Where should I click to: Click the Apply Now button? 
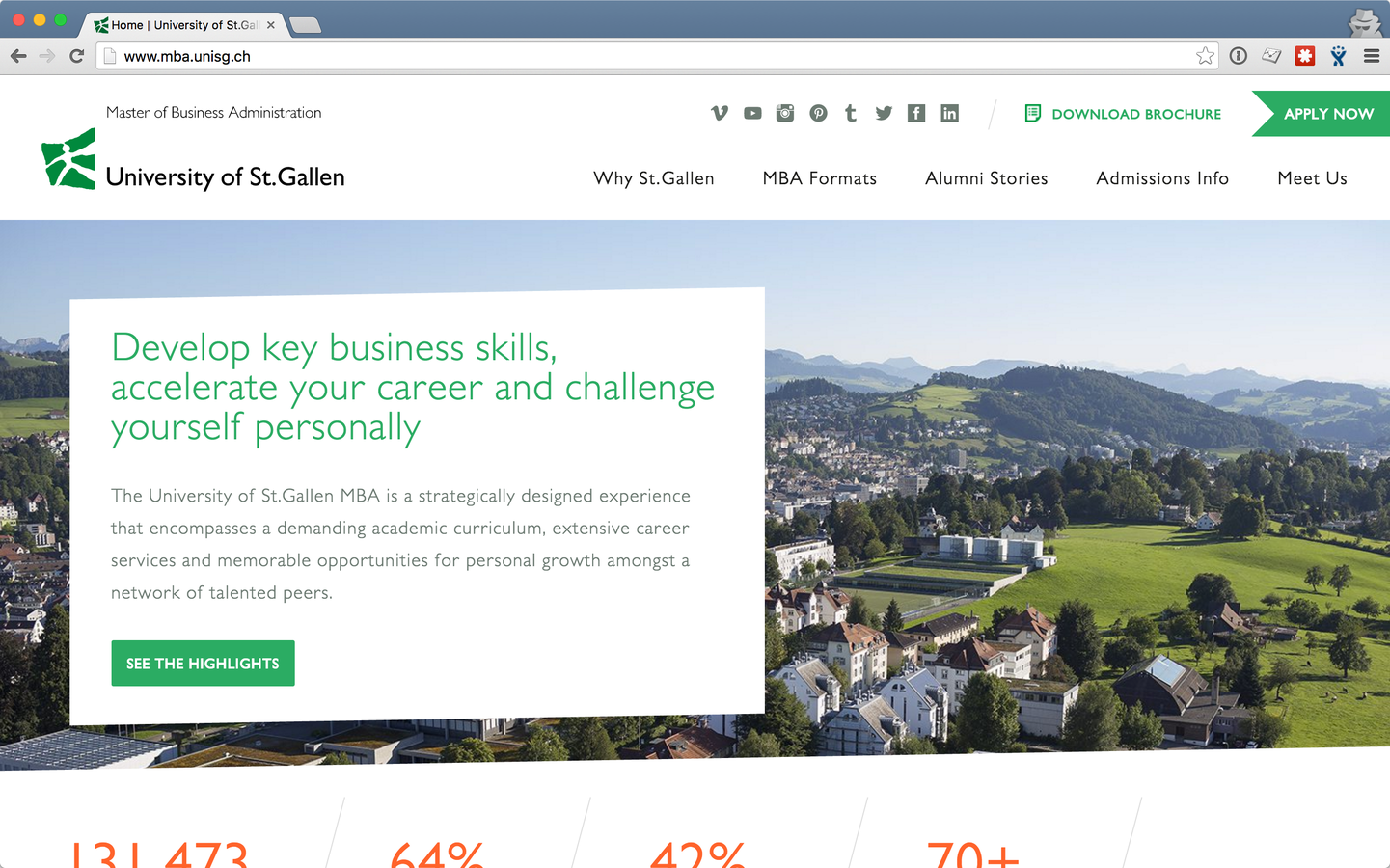tap(1322, 114)
